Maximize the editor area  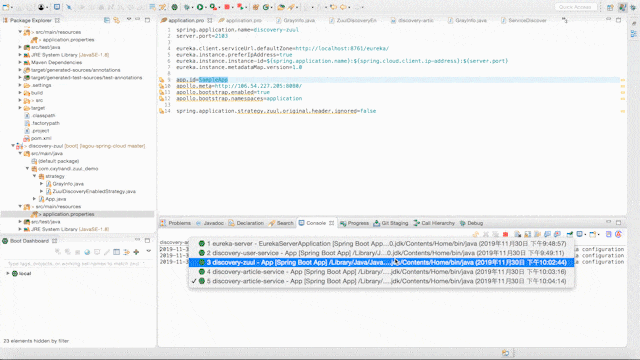point(619,20)
